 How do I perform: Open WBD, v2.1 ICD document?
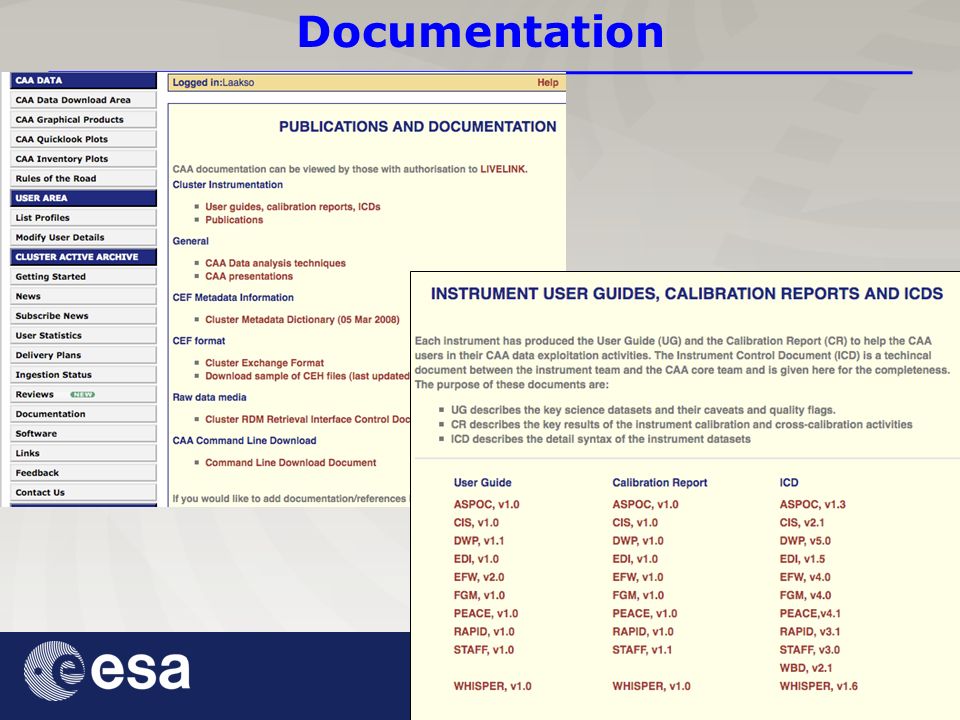(806, 668)
